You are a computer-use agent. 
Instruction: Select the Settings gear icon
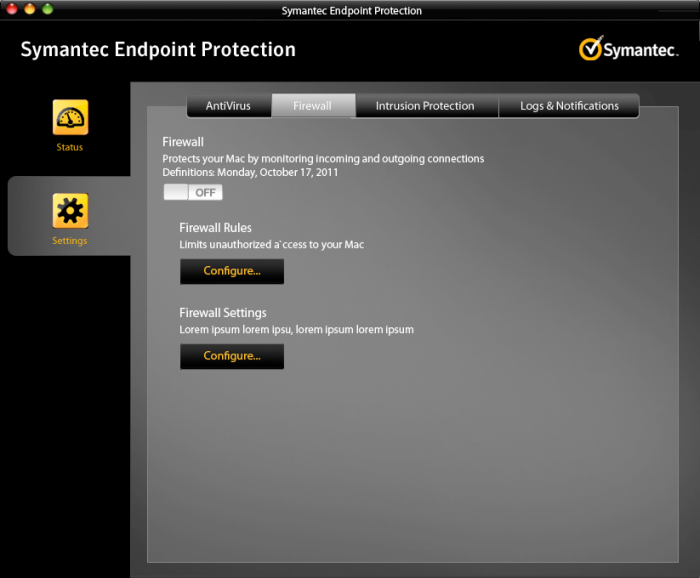click(71, 211)
